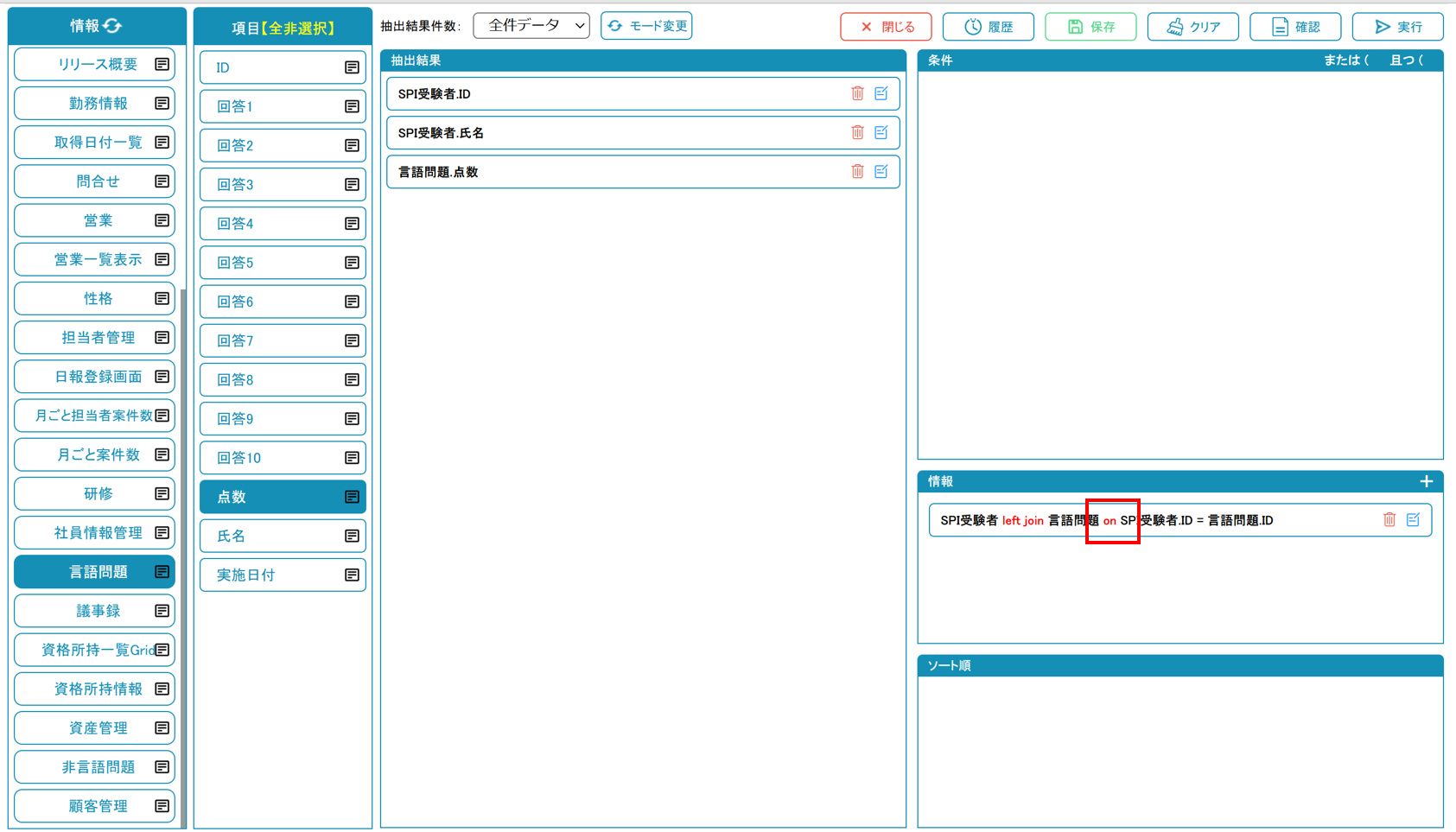Delete the 言語問題.点数 extraction row
The image size is (1456, 832).
coord(857,171)
